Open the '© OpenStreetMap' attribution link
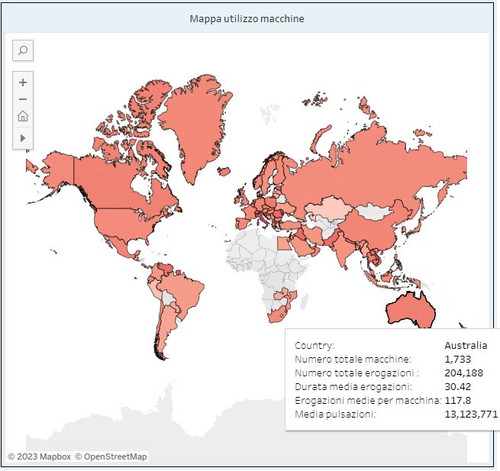 coord(111,457)
